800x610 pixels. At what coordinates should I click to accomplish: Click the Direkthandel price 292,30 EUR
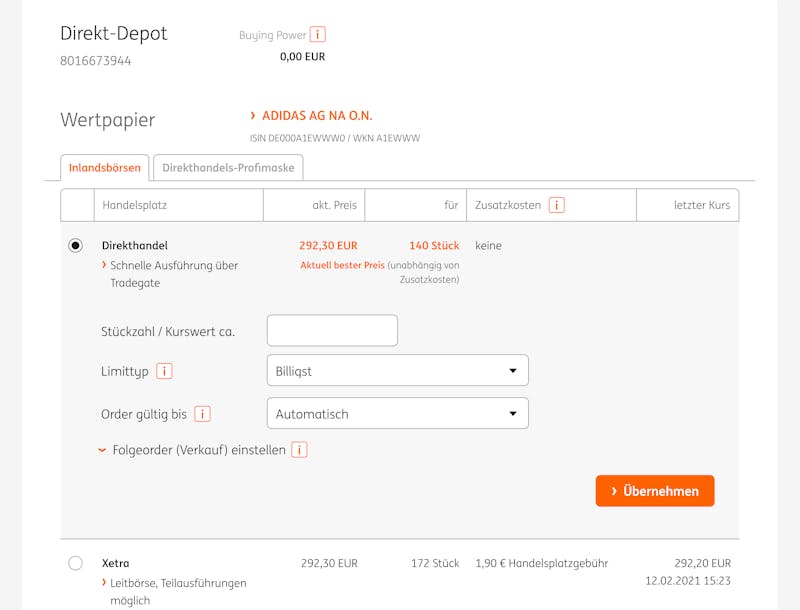(329, 245)
